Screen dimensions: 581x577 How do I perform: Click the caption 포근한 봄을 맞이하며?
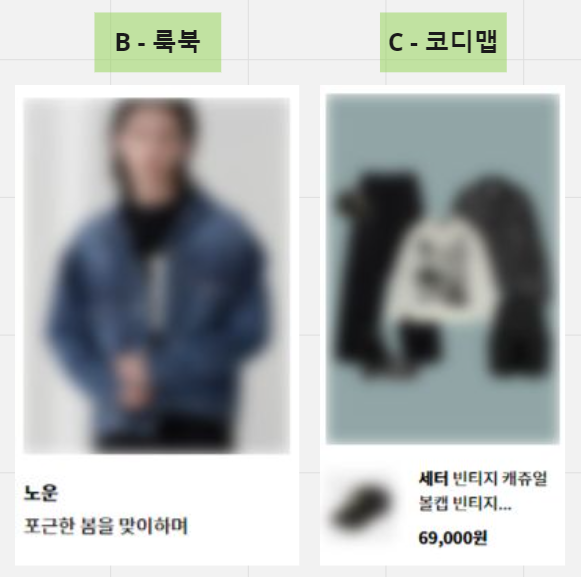pyautogui.click(x=106, y=525)
